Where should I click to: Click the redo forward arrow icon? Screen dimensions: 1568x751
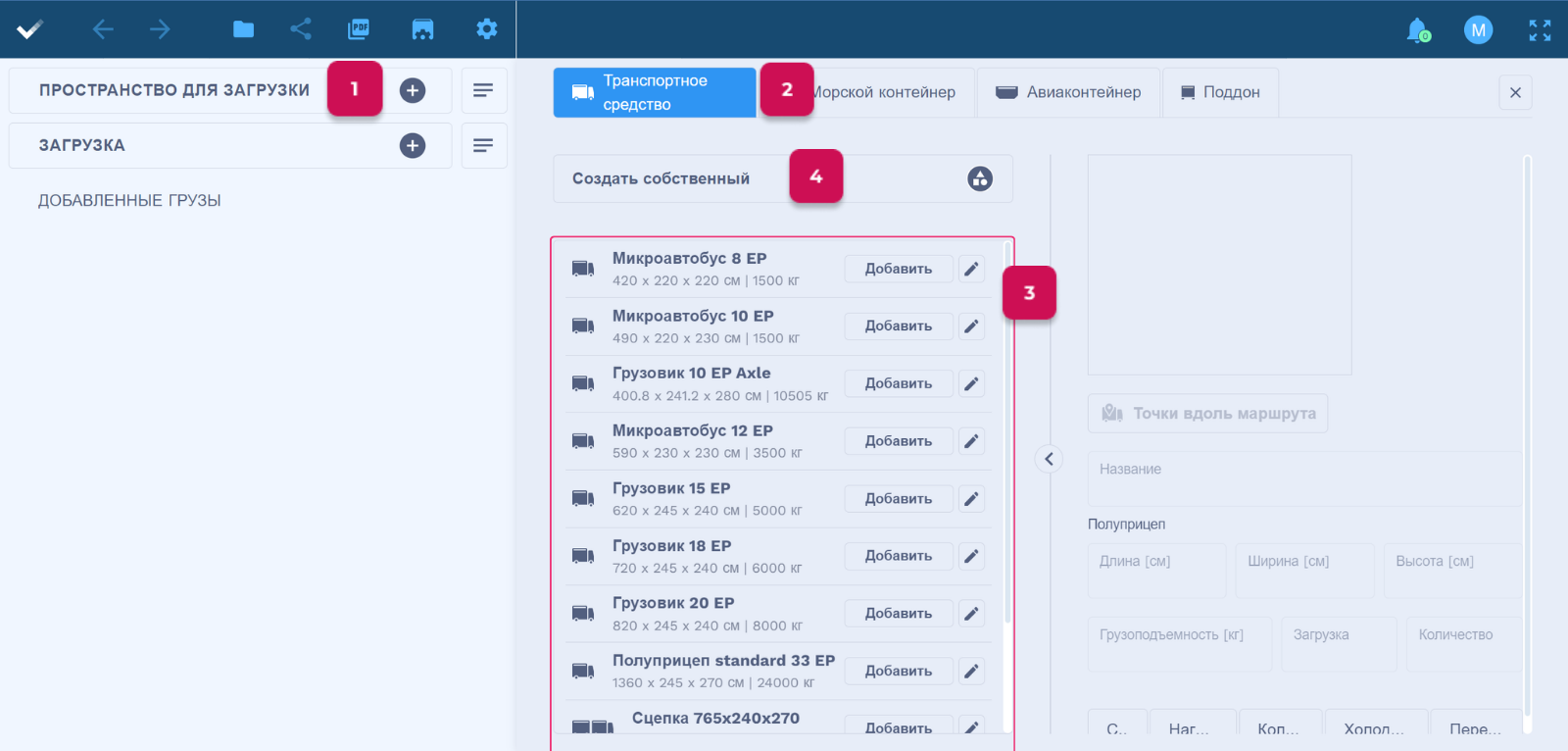pyautogui.click(x=160, y=29)
